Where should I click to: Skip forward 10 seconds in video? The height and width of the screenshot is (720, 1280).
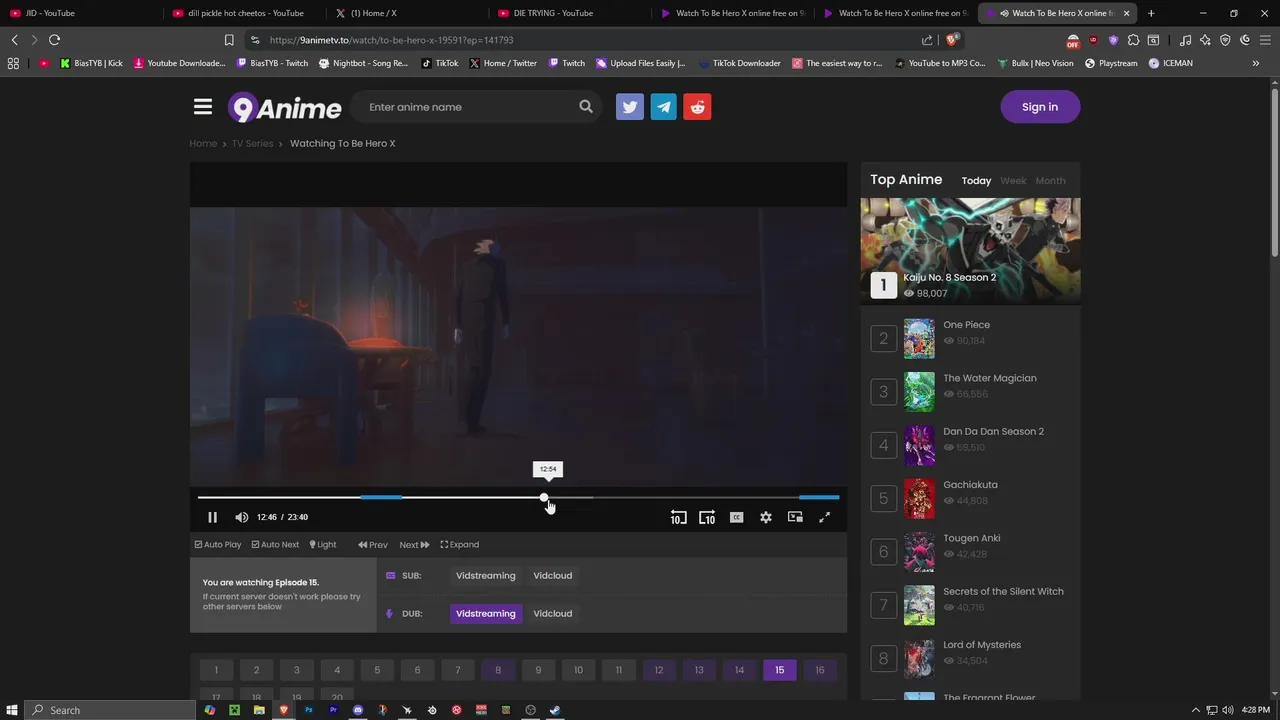click(707, 517)
